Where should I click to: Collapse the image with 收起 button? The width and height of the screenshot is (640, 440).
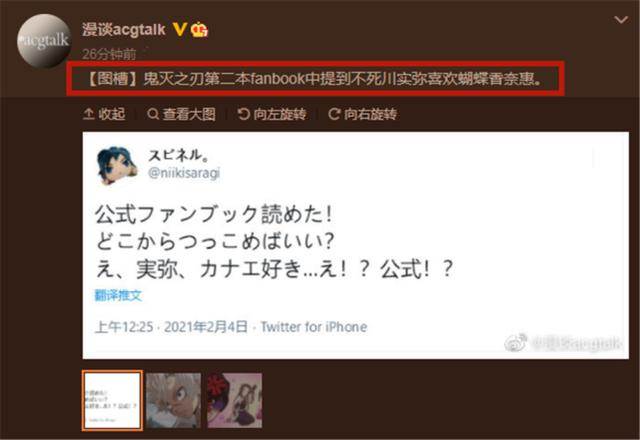coord(104,114)
